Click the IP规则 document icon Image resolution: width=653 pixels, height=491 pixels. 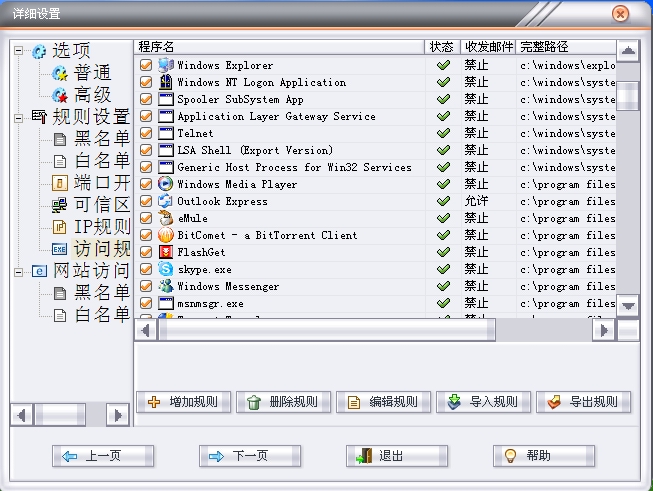[60, 227]
